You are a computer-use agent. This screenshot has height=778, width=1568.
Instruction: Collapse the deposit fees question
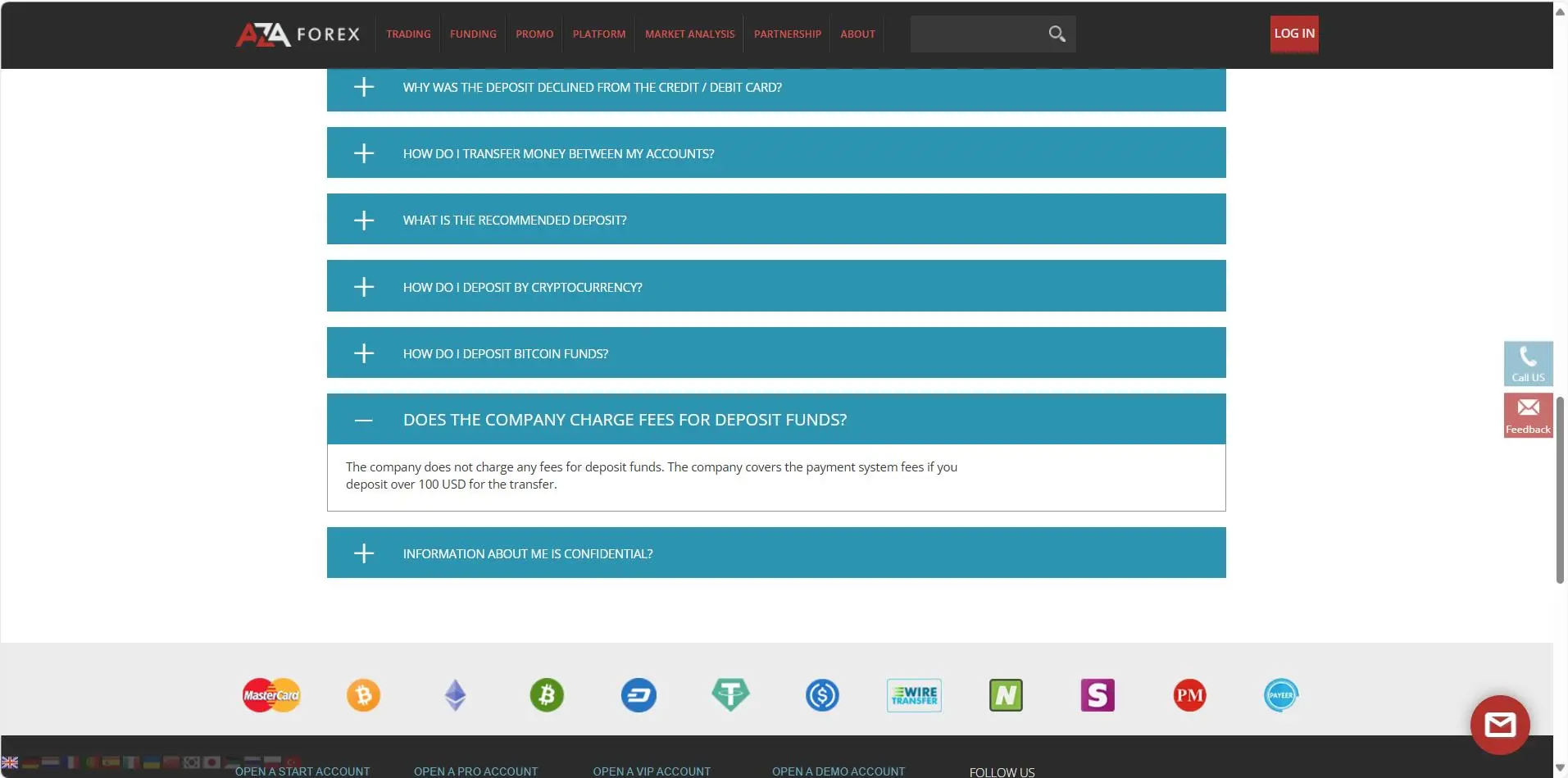(776, 419)
